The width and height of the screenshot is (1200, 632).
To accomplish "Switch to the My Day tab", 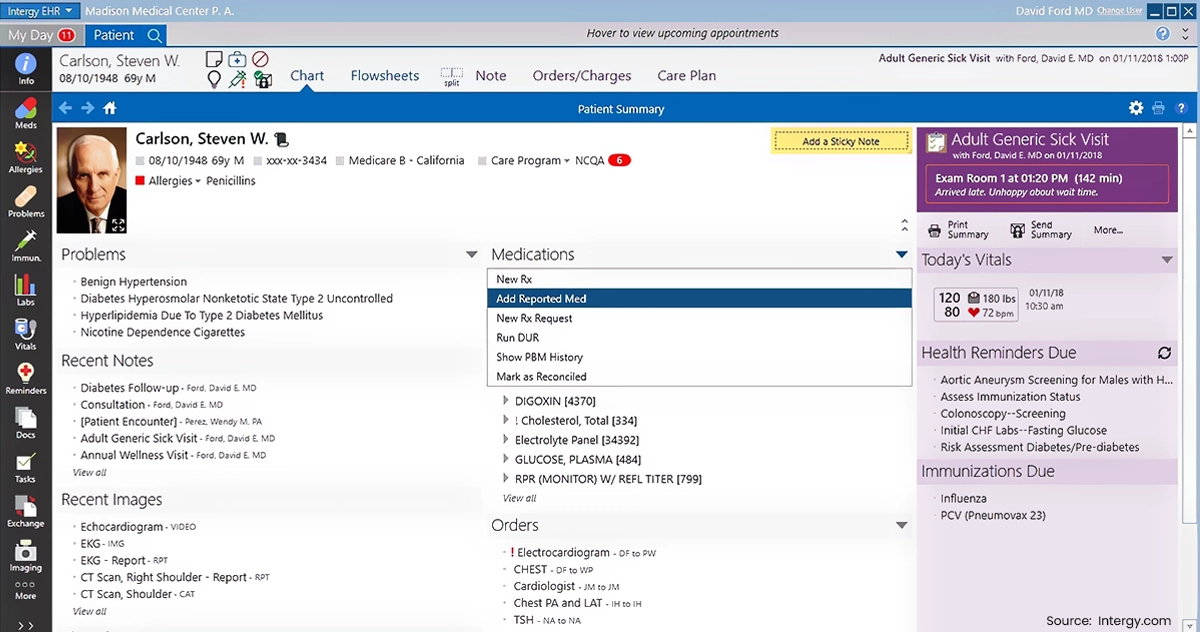I will tap(41, 35).
